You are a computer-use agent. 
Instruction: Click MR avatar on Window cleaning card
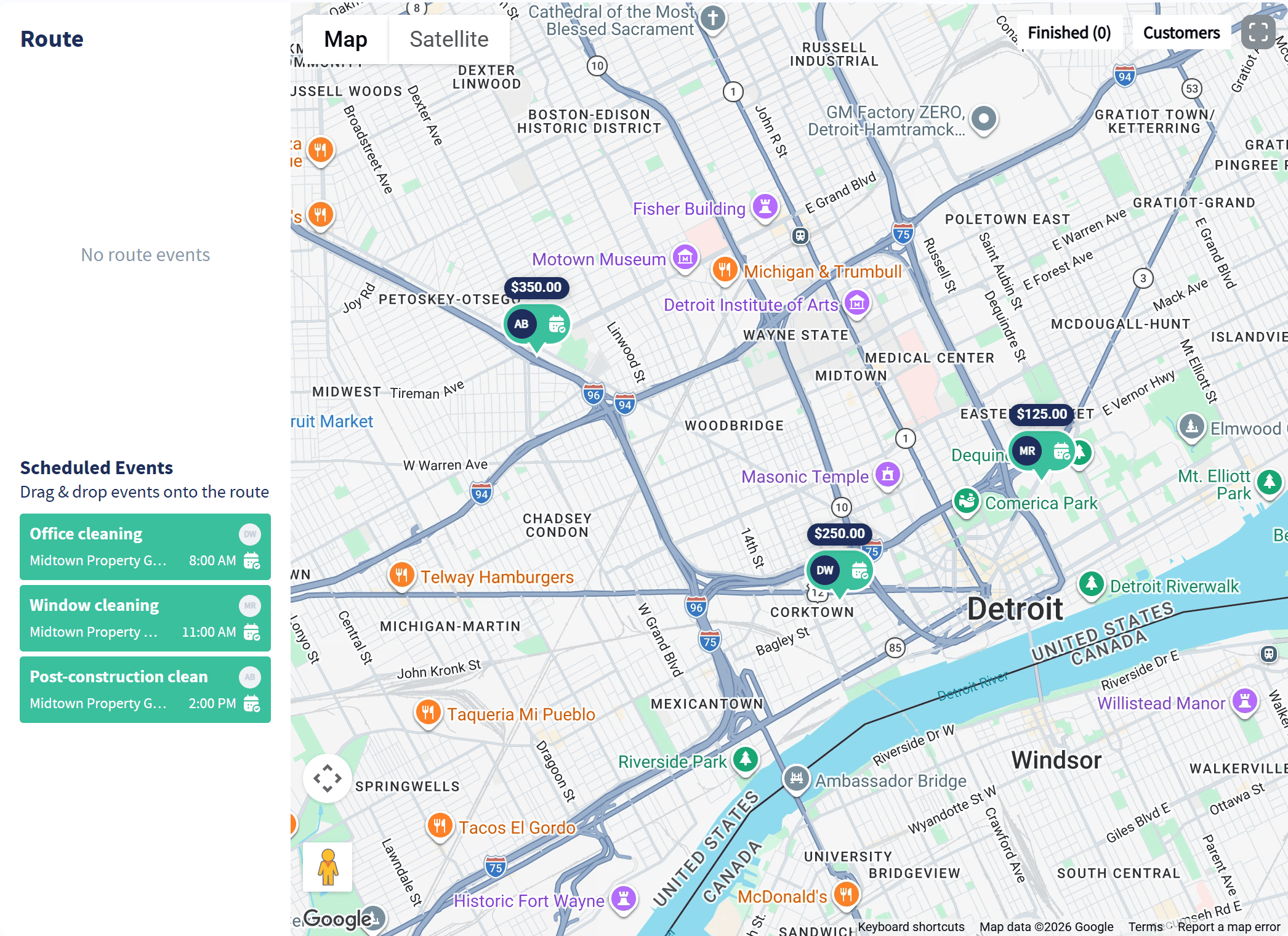pyautogui.click(x=250, y=606)
